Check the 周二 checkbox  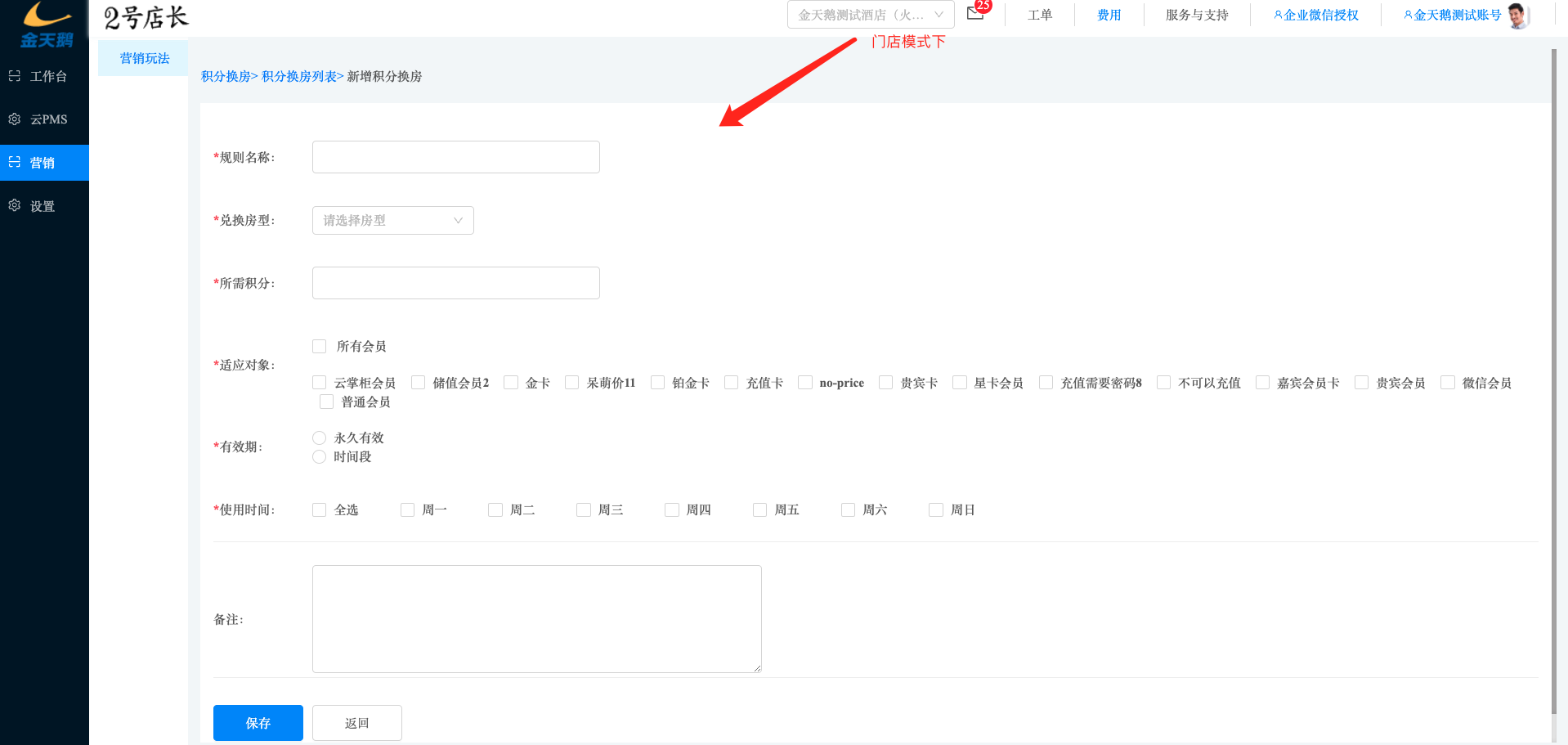coord(495,509)
